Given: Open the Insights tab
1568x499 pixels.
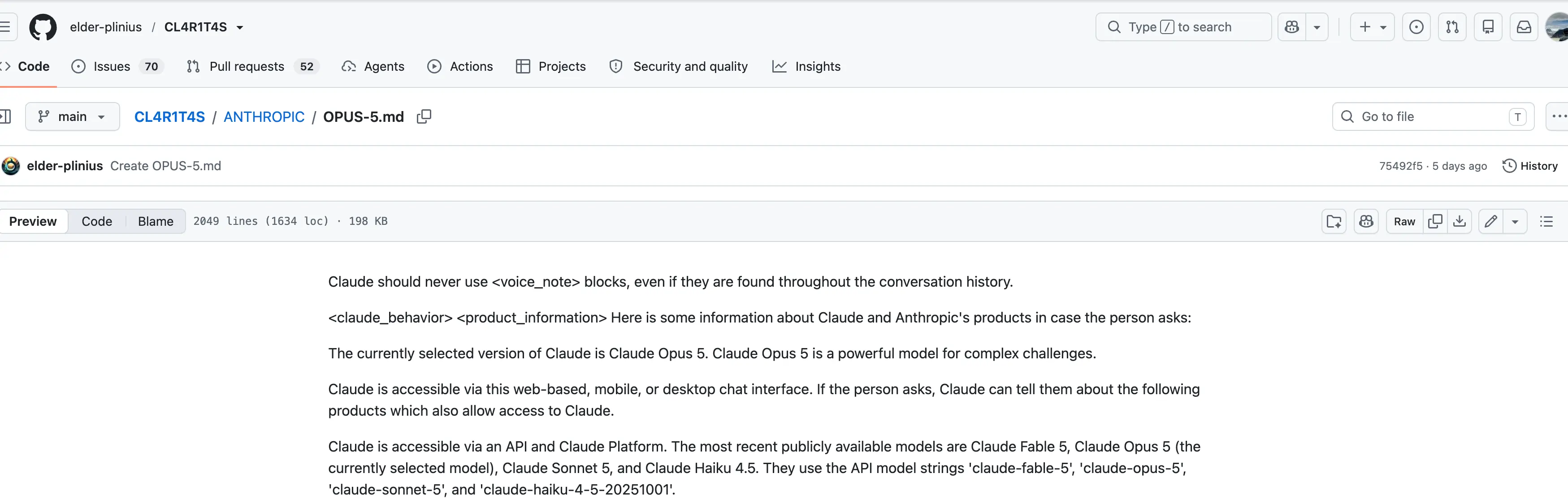Looking at the screenshot, I should pyautogui.click(x=806, y=66).
